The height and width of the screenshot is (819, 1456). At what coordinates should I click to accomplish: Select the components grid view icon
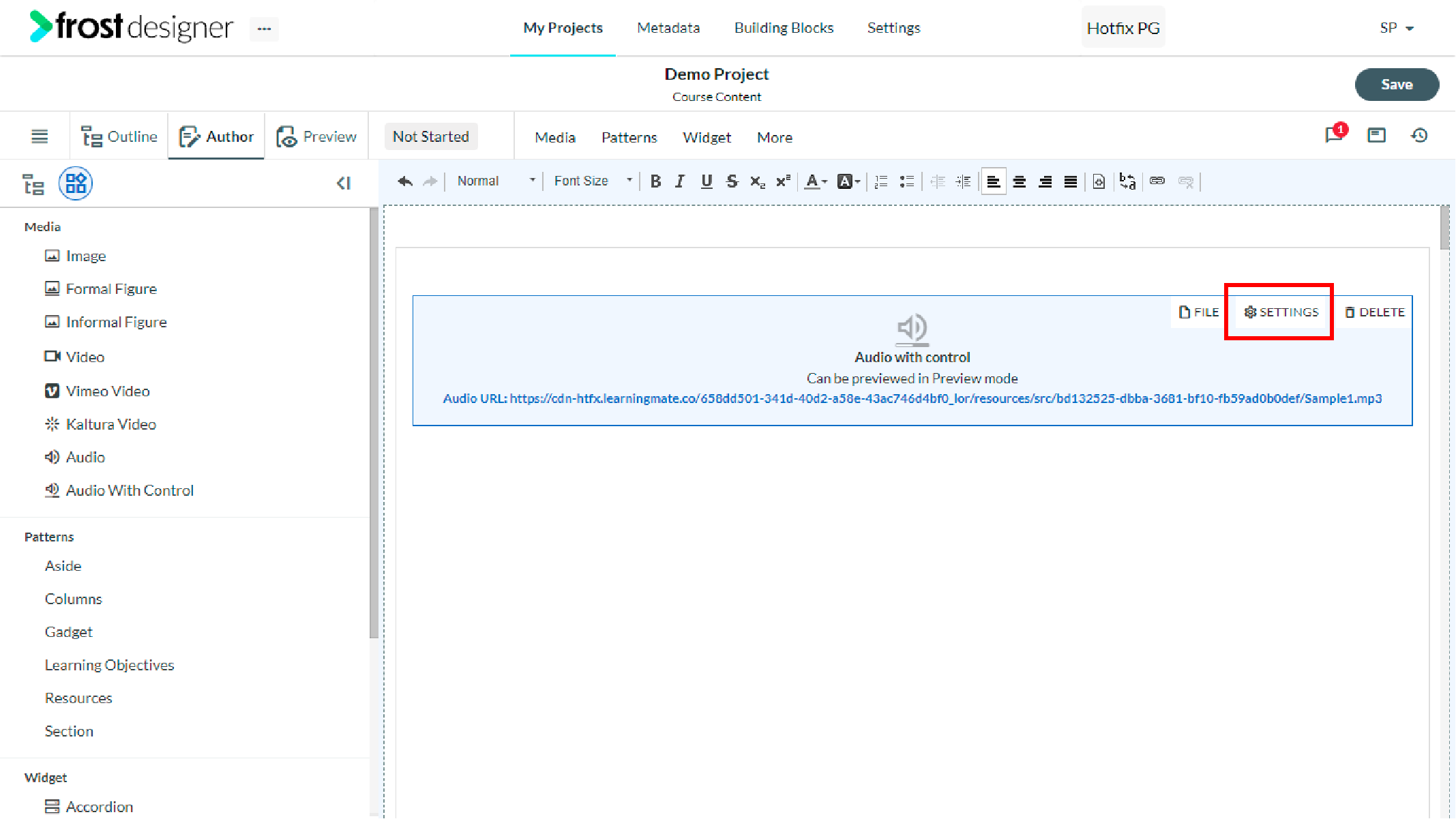pyautogui.click(x=76, y=183)
